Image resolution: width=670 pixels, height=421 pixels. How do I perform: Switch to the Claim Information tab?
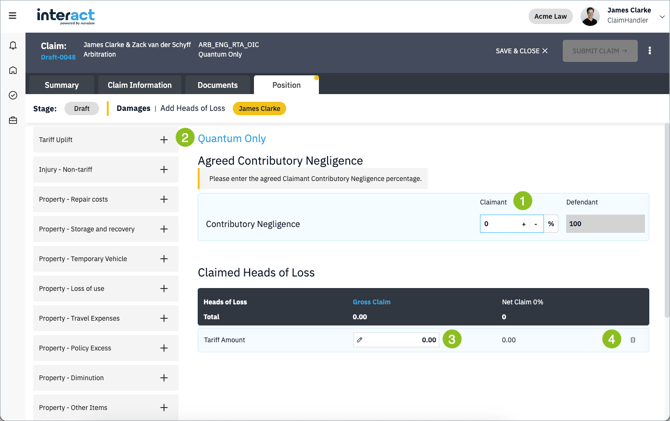(139, 85)
